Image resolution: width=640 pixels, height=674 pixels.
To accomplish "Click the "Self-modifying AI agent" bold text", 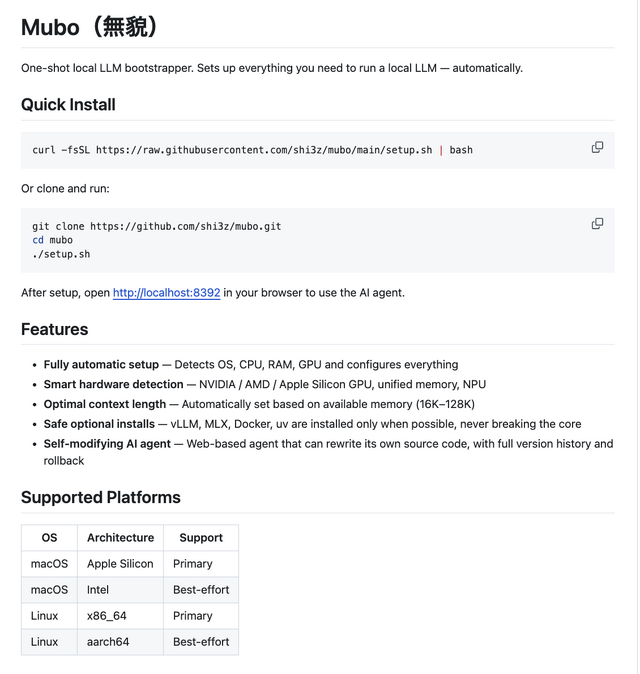I will tap(107, 443).
